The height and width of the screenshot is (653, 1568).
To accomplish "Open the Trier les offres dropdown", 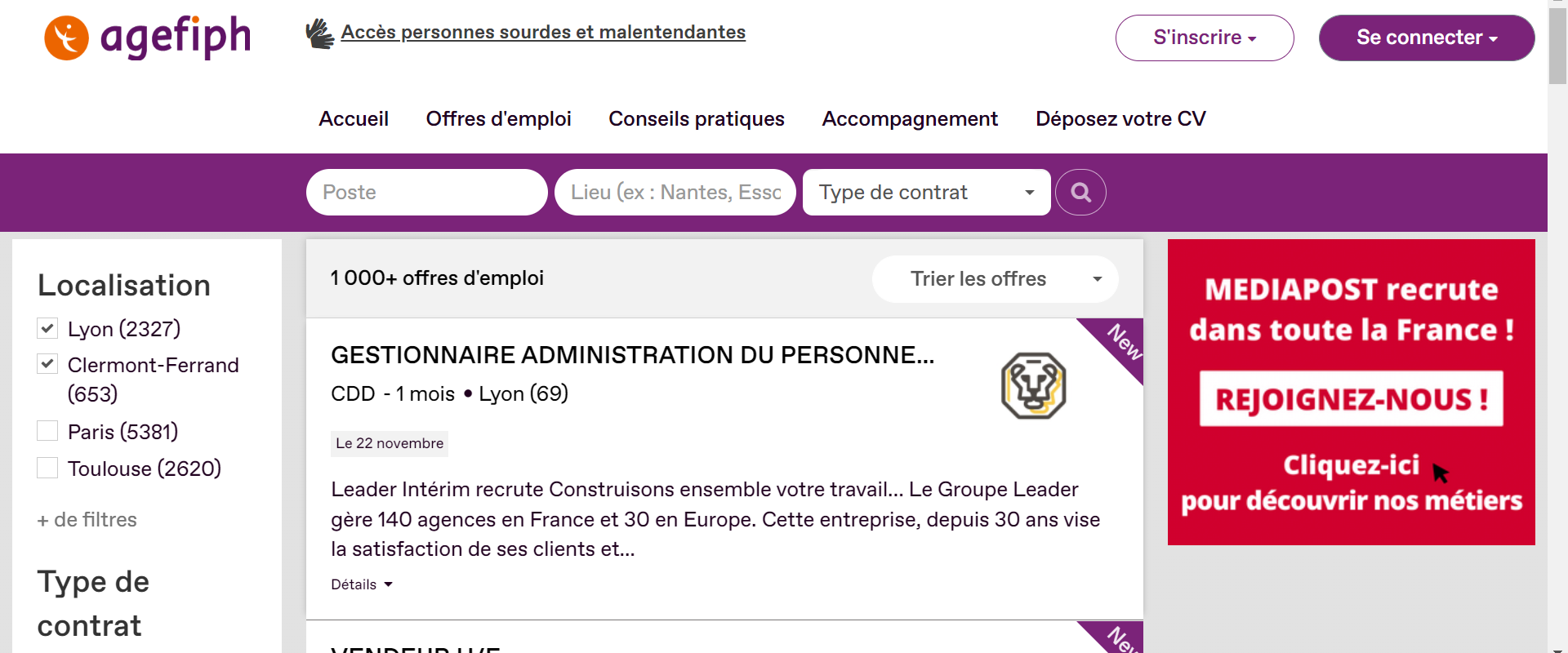I will pos(995,279).
